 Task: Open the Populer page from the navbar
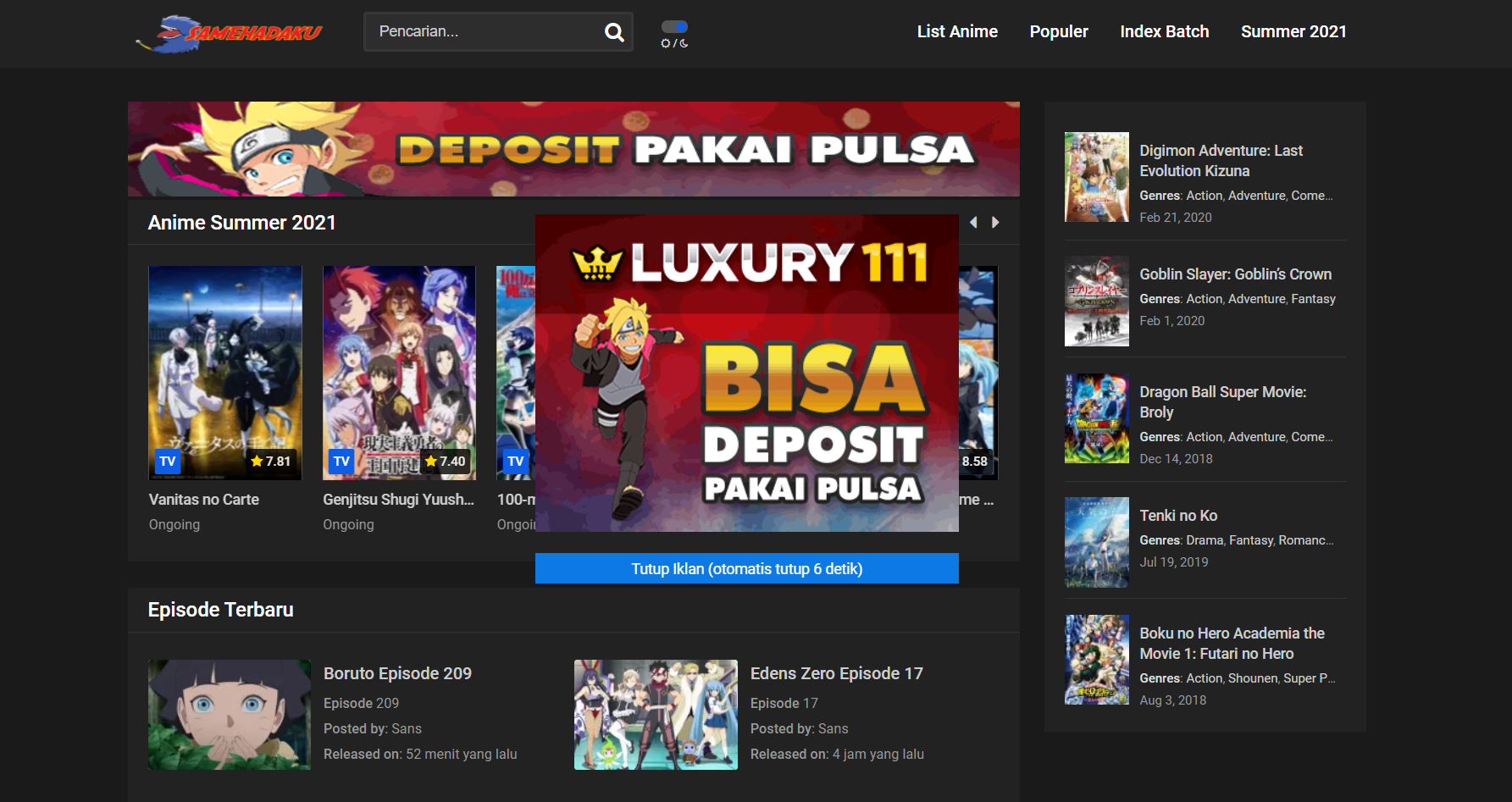pyautogui.click(x=1058, y=31)
